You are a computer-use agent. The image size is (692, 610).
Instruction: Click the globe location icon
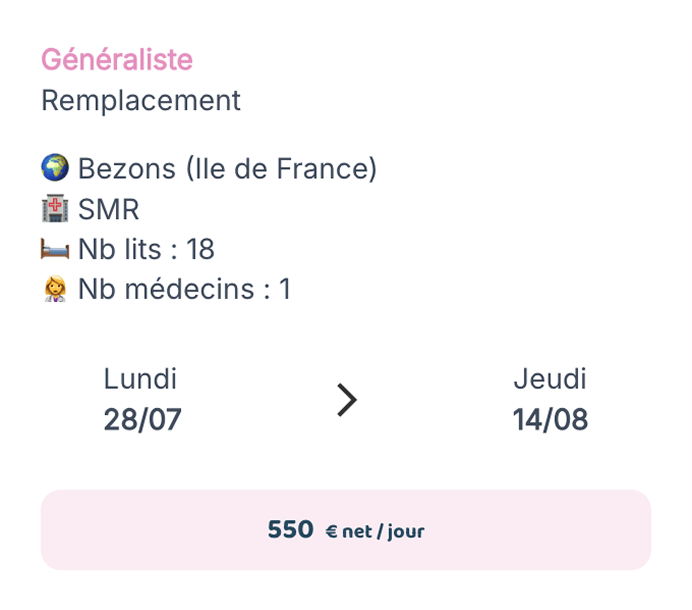[55, 168]
